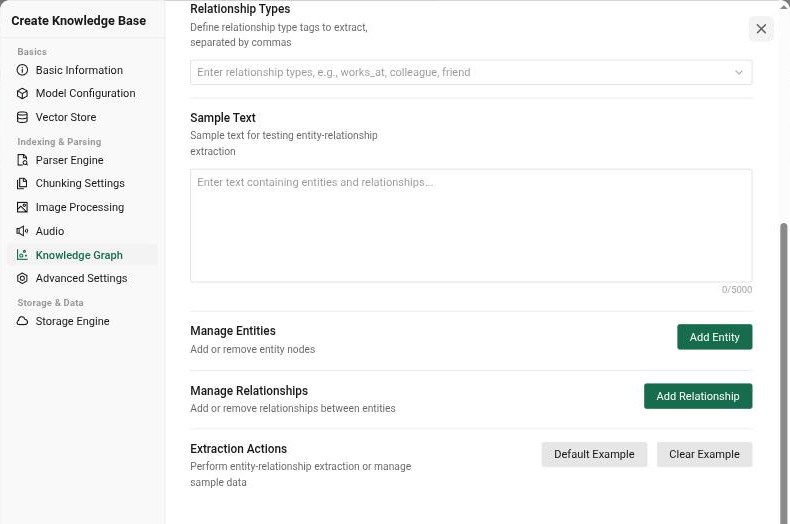Click the Extraction Actions heading
790x524 pixels.
point(238,449)
